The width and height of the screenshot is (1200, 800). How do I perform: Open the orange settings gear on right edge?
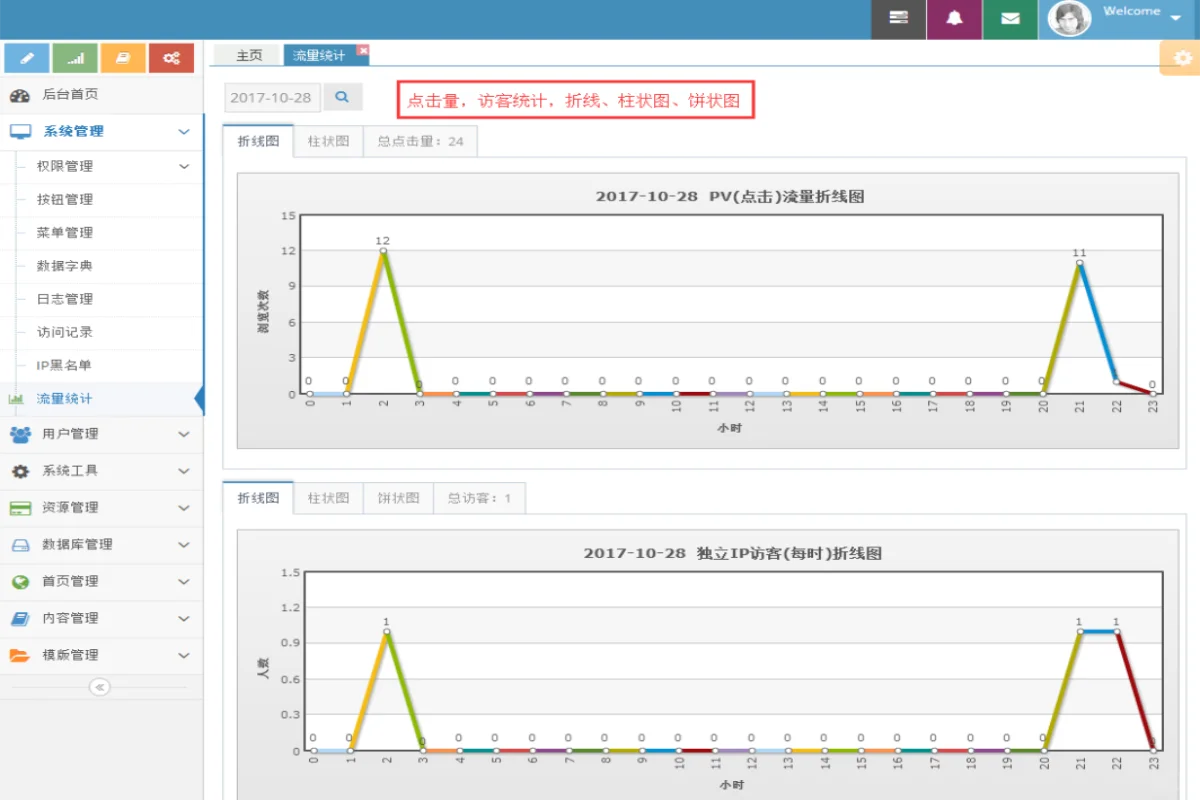point(1182,58)
